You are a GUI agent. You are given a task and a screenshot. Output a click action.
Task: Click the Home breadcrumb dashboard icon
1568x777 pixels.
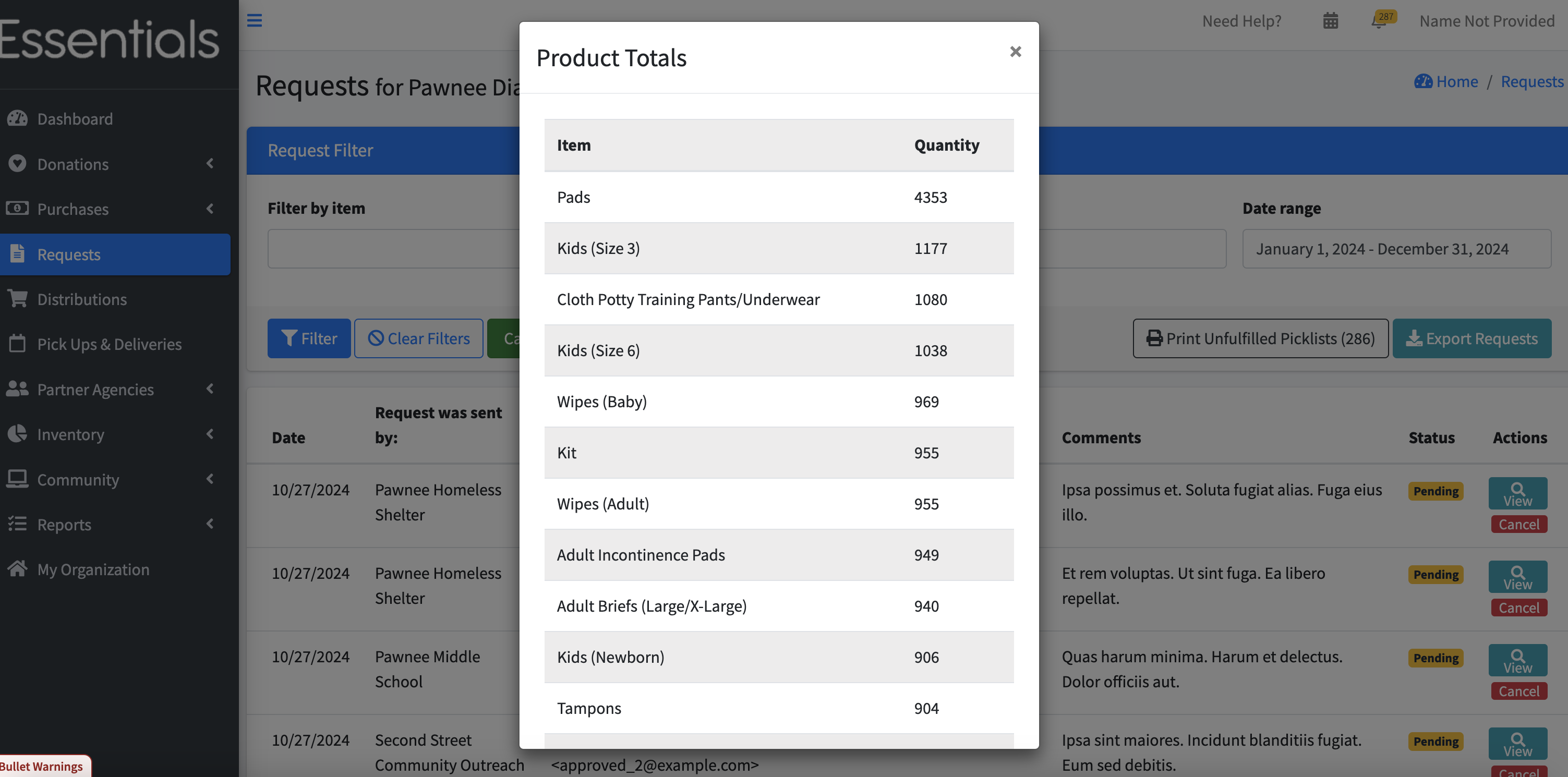(x=1423, y=81)
